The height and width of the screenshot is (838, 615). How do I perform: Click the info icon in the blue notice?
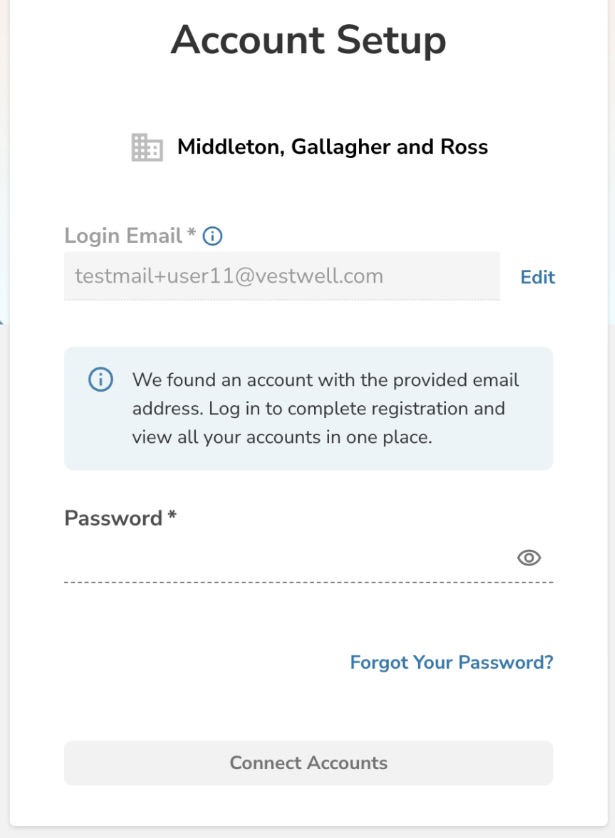(100, 380)
